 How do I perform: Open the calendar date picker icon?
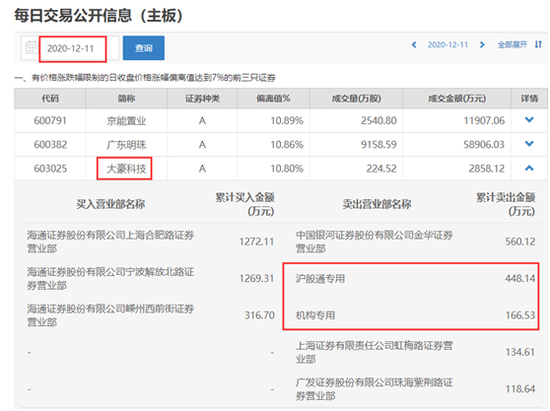32,48
